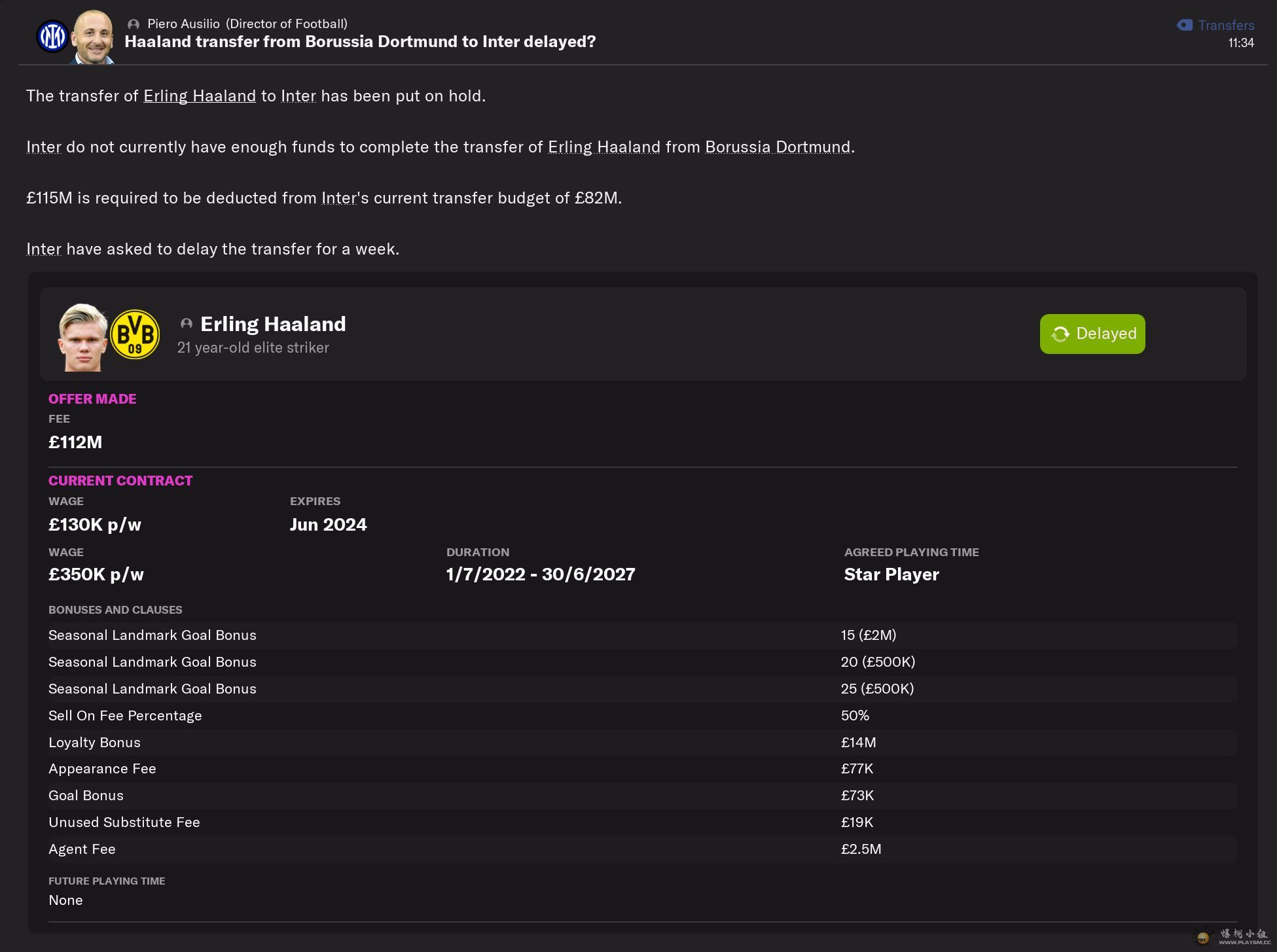This screenshot has height=952, width=1277.
Task: Select Sell On Fee Percentage row
Action: coord(642,716)
